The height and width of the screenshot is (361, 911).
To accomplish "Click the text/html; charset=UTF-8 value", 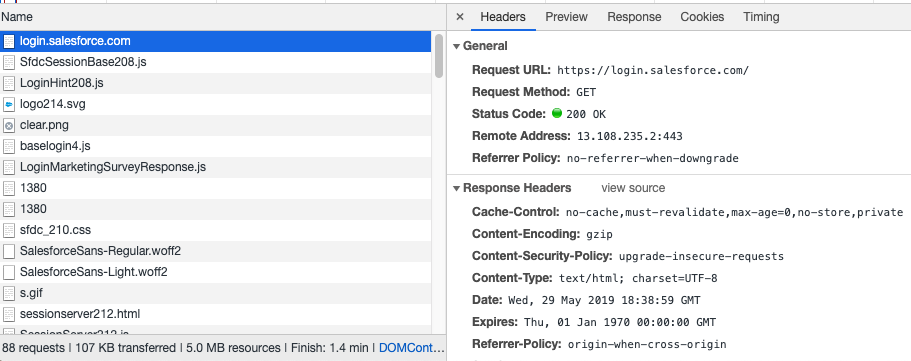I will (x=638, y=278).
